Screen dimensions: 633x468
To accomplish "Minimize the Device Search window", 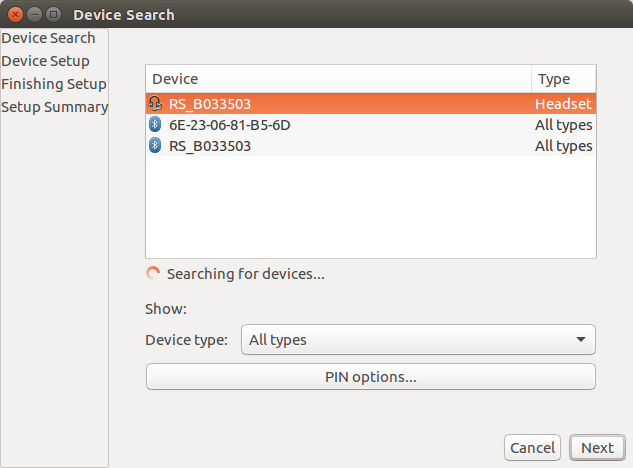I will 34,15.
